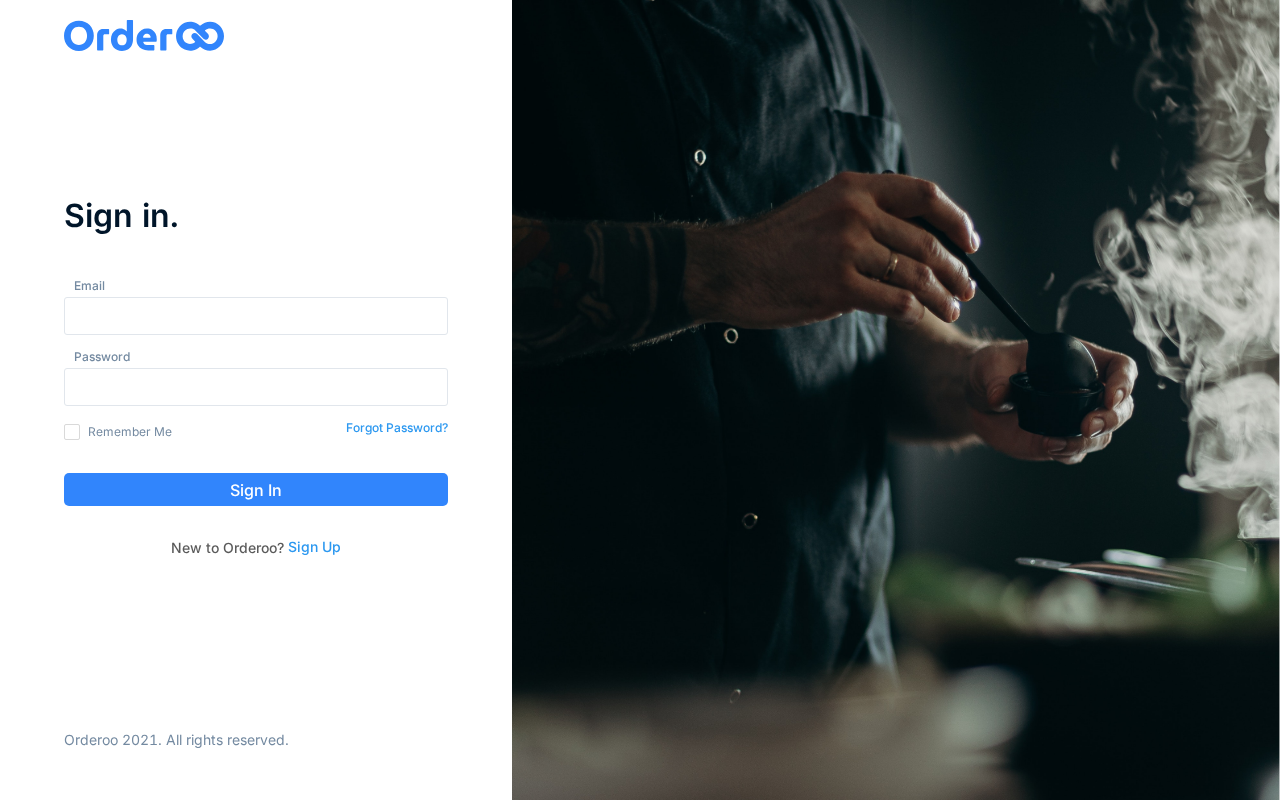1280x800 pixels.
Task: Click the "New to Orderoo?" text
Action: (227, 548)
